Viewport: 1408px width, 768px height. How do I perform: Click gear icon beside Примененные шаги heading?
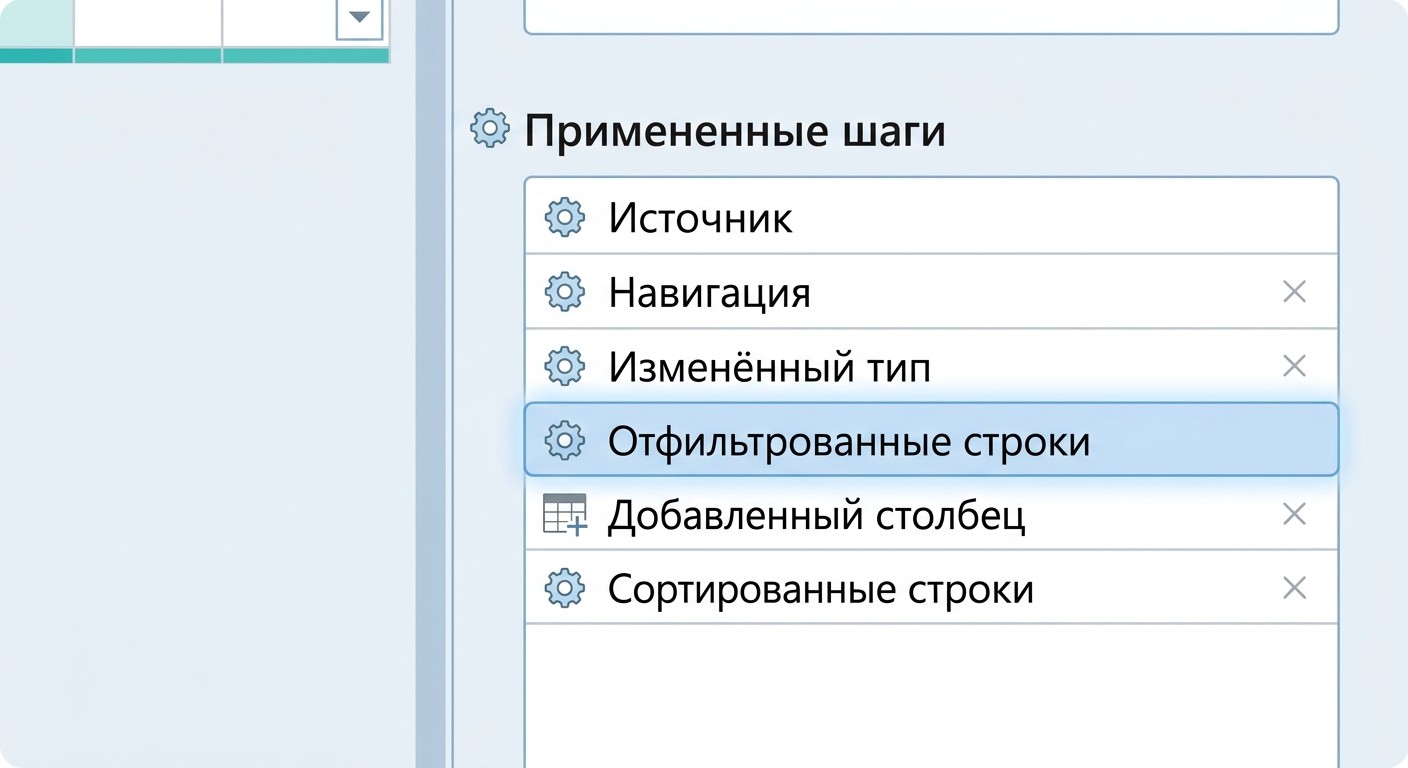[489, 130]
